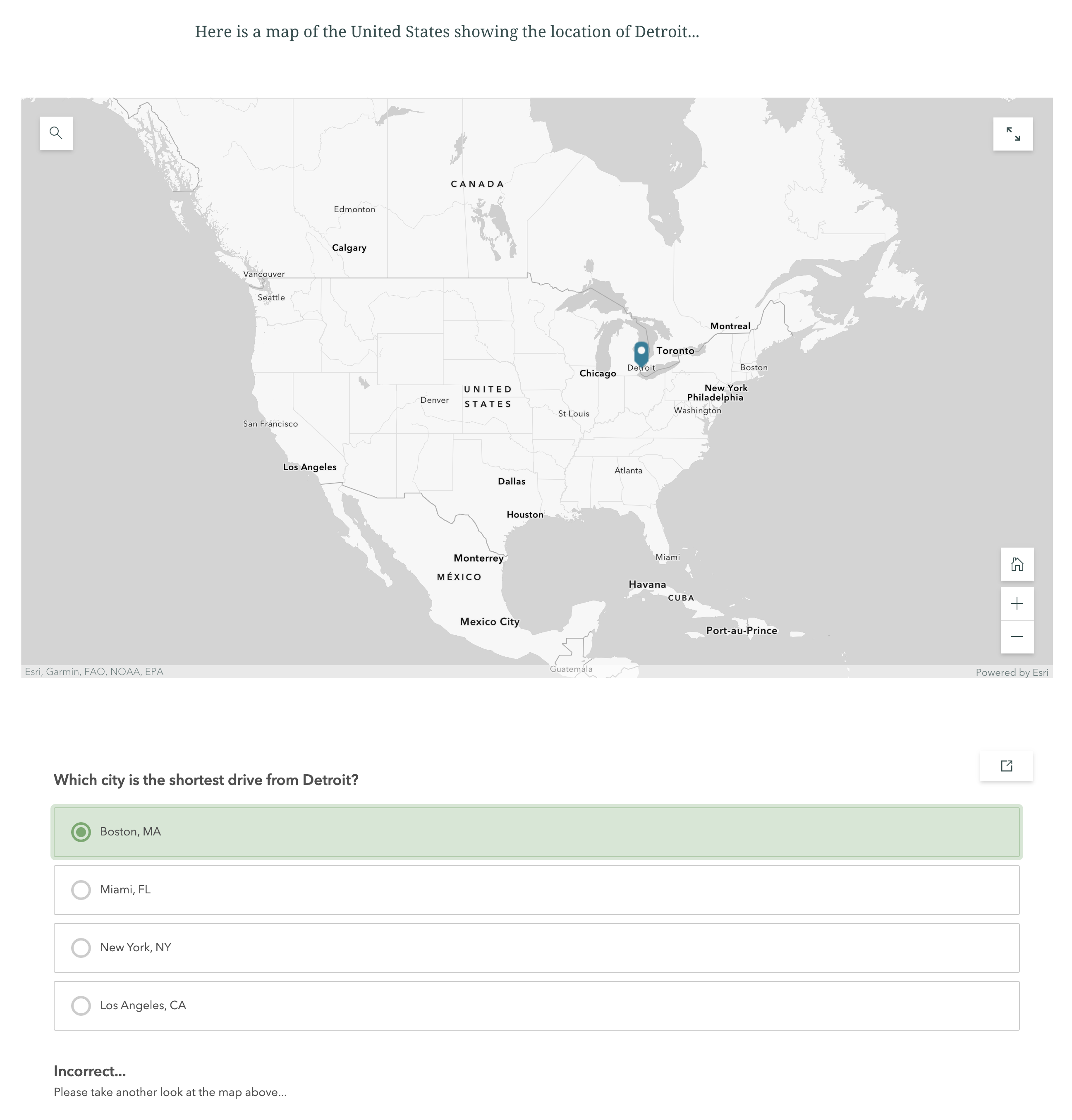The image size is (1072, 1120).
Task: Click the New York map label
Action: (x=726, y=388)
